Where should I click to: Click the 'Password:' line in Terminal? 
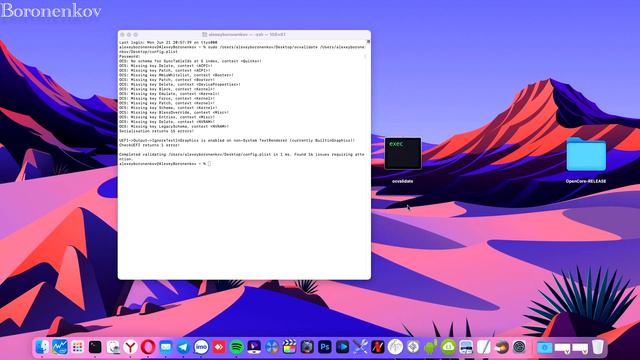129,56
